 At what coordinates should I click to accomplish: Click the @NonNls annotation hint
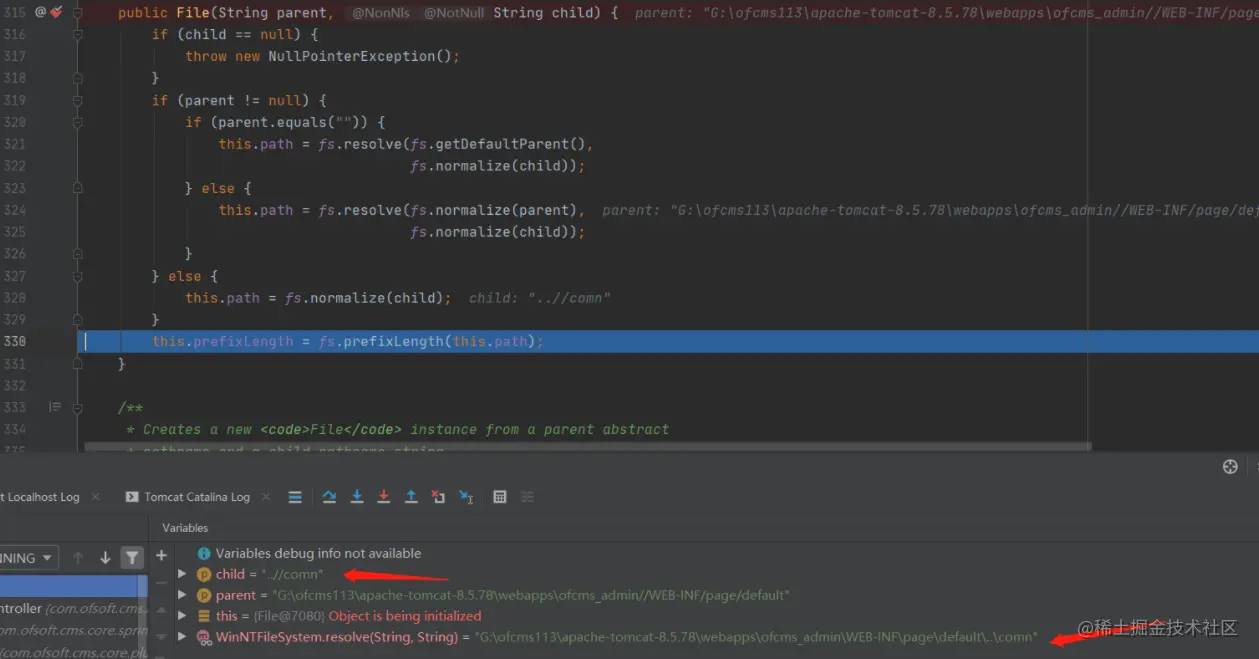coord(381,13)
